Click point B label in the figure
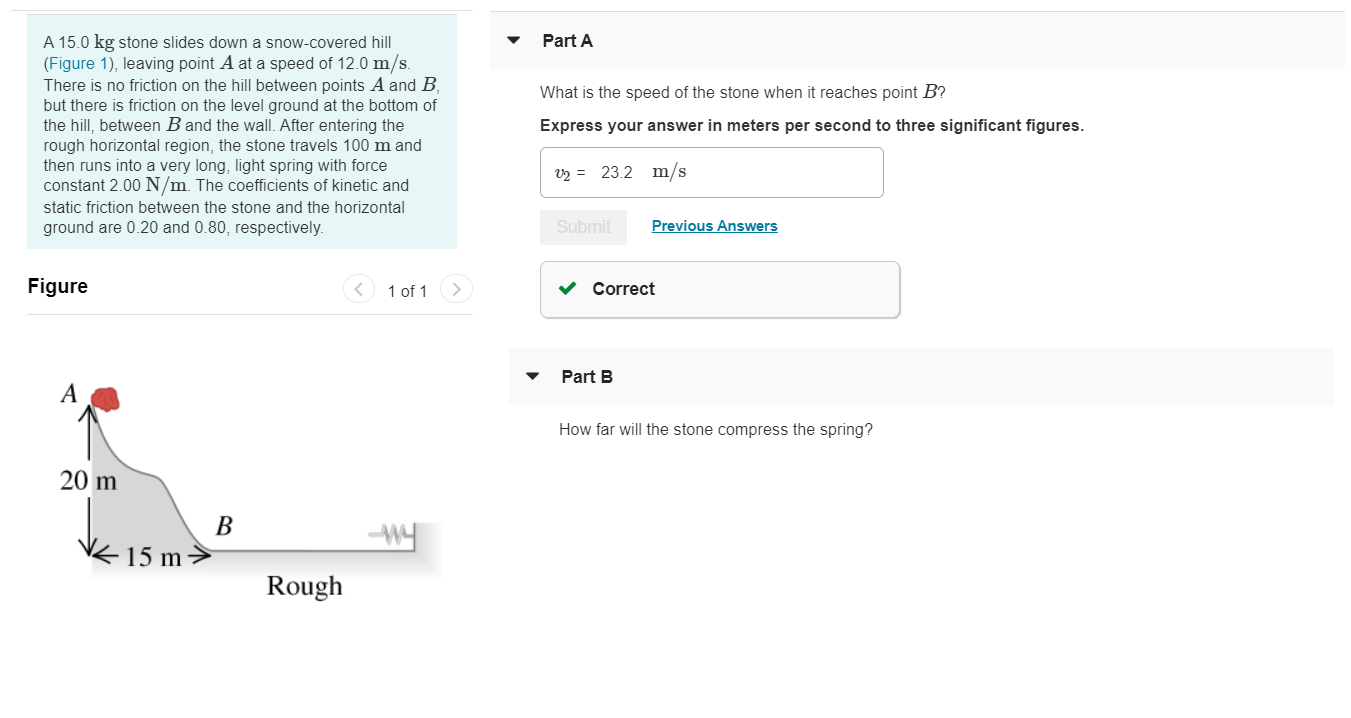 pyautogui.click(x=224, y=525)
